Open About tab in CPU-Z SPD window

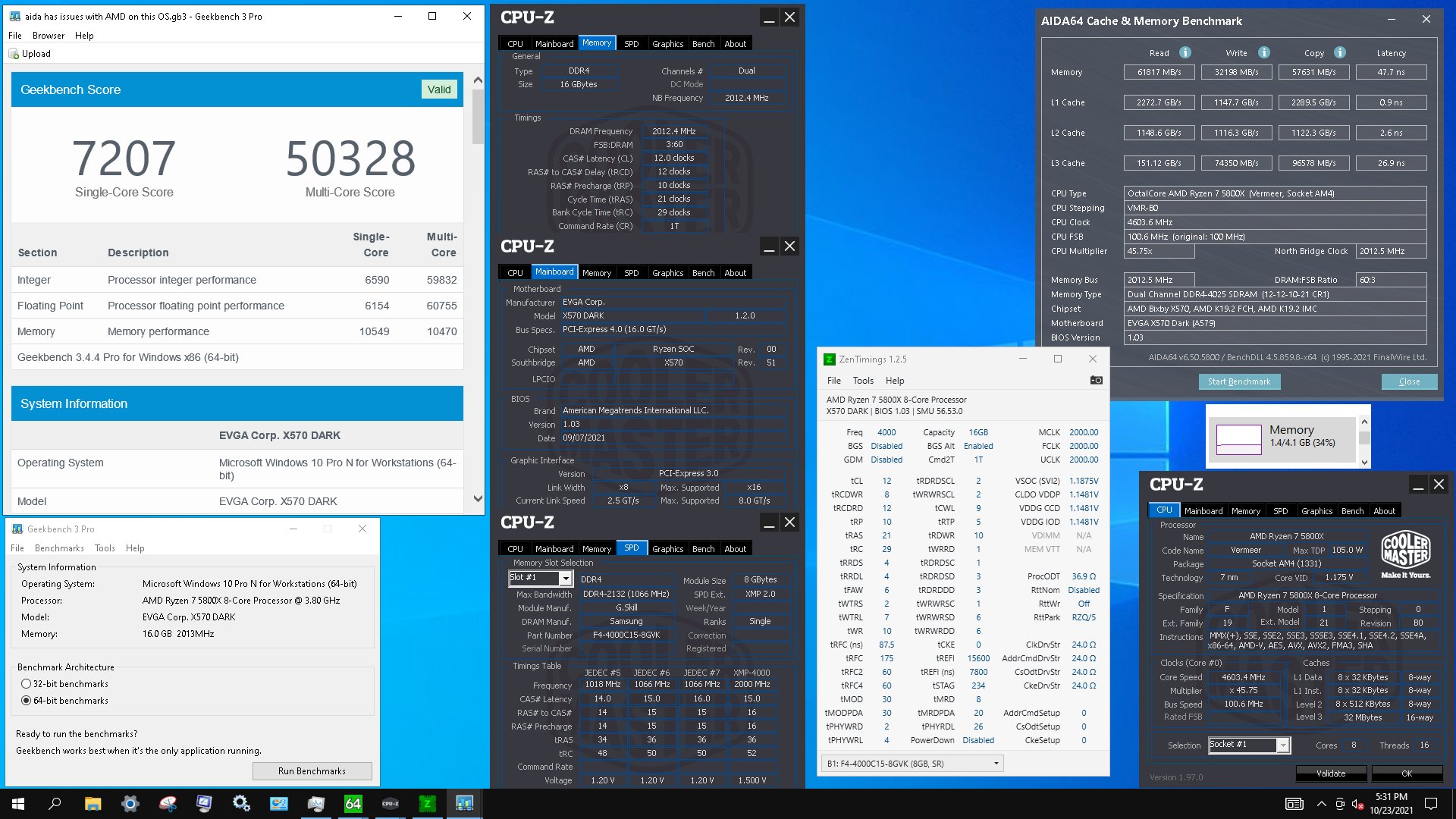(x=735, y=549)
